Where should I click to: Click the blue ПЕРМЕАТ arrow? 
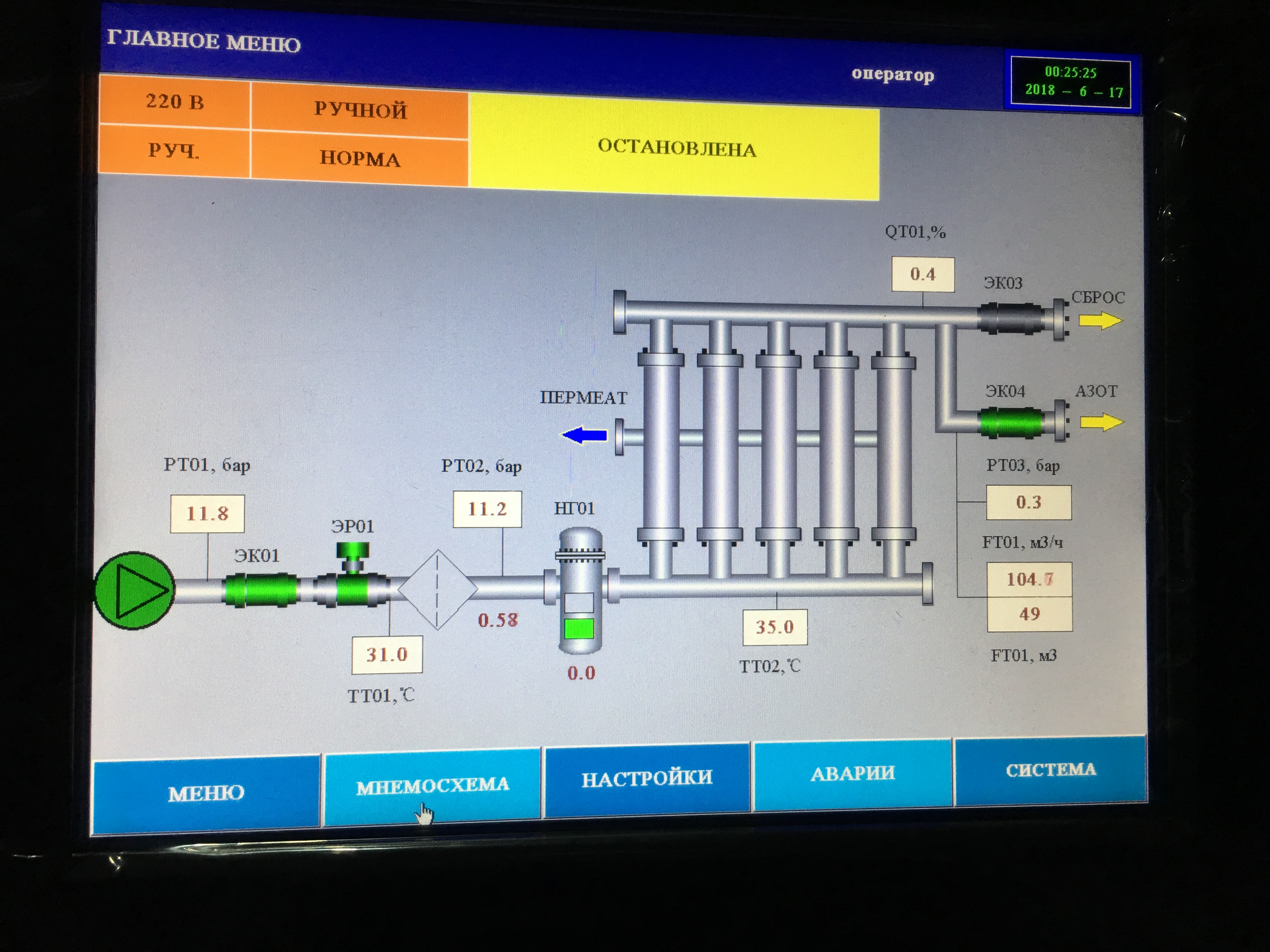[x=584, y=435]
